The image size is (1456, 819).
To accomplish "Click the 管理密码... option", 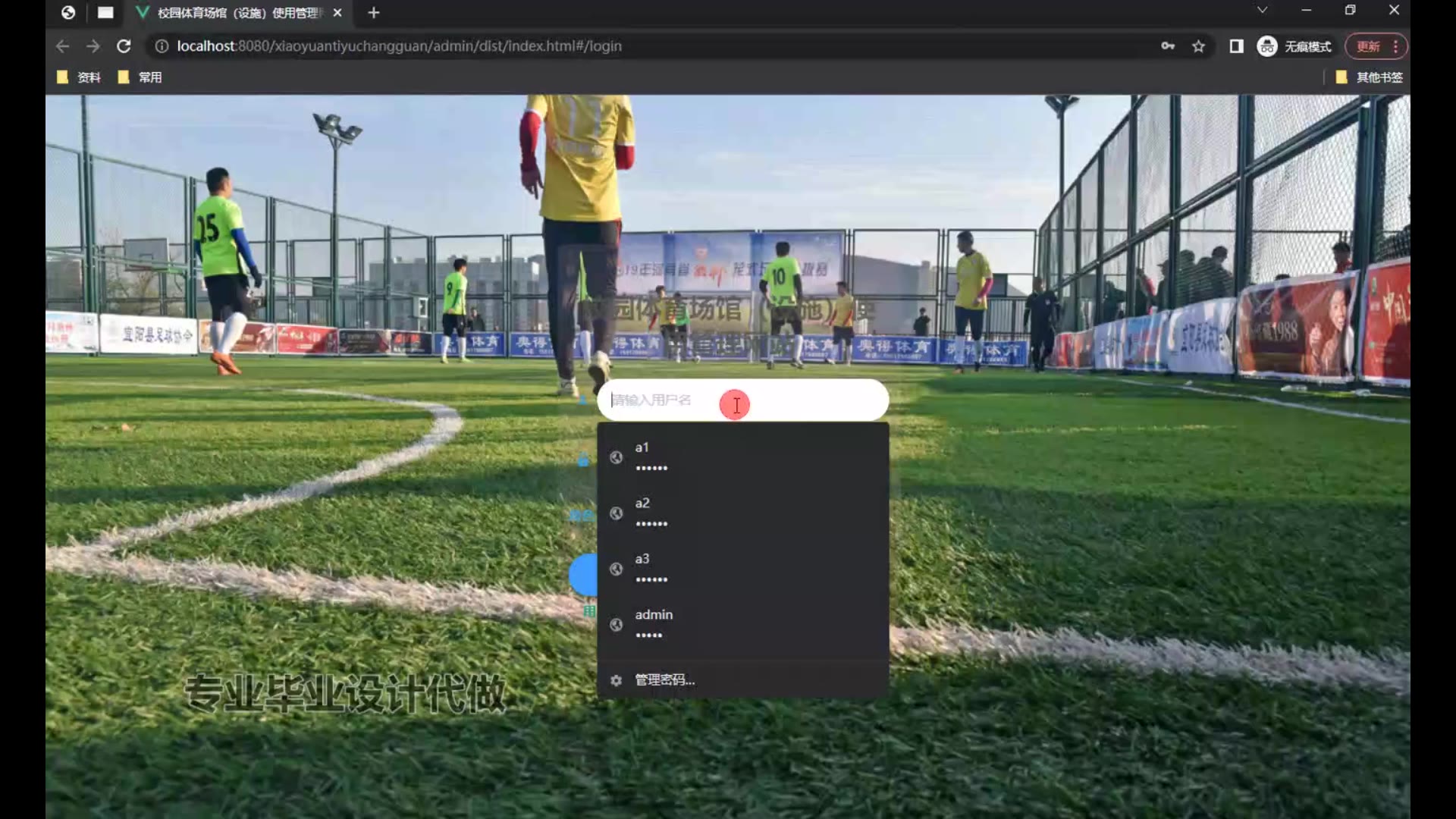I will pyautogui.click(x=664, y=680).
